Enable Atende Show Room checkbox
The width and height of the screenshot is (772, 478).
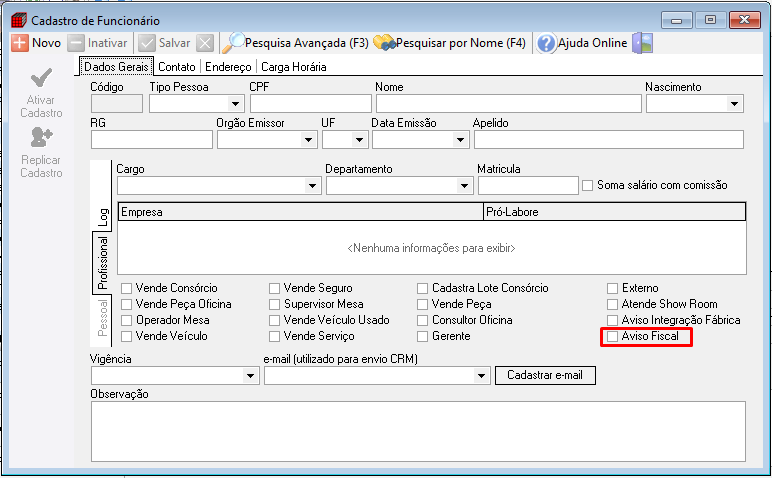(612, 304)
